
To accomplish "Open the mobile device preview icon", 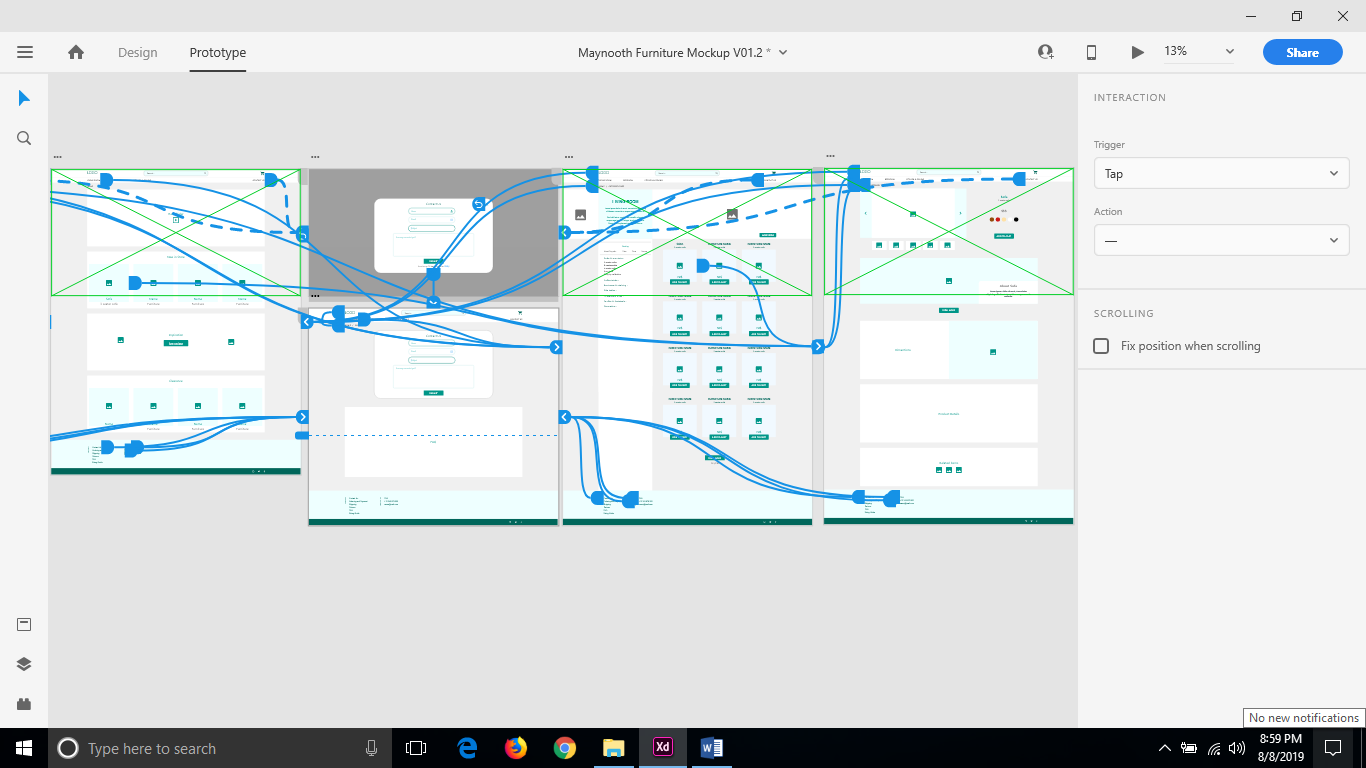I will [x=1092, y=52].
